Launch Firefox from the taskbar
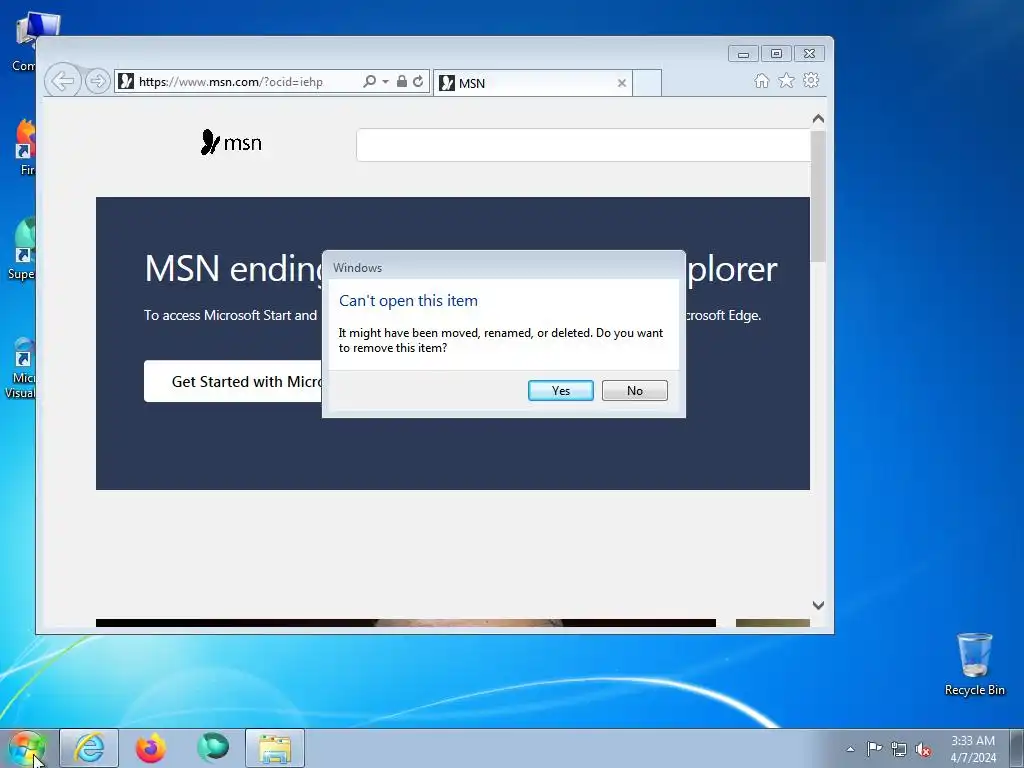The image size is (1024, 768). click(151, 748)
